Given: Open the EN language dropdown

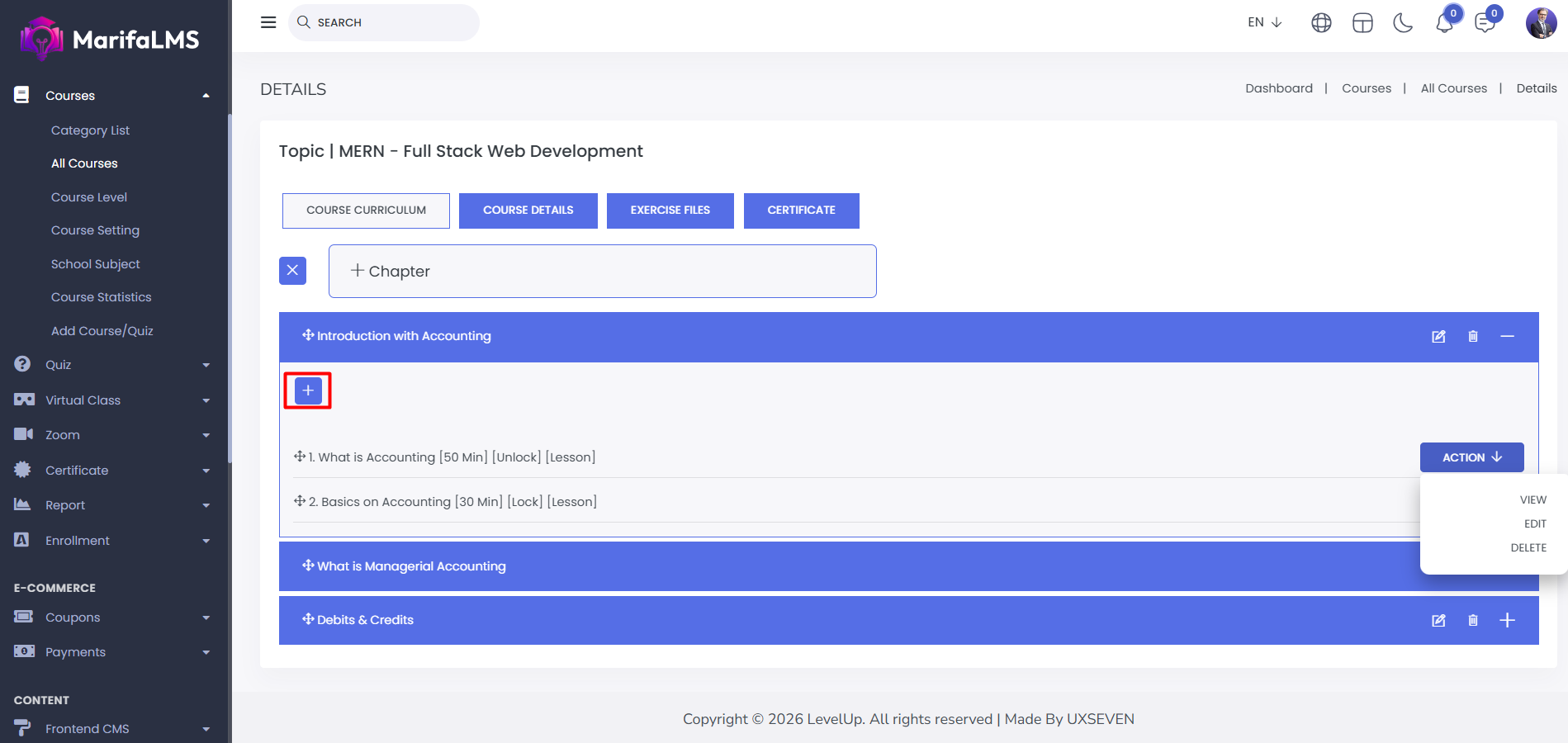Looking at the screenshot, I should coord(1264,22).
